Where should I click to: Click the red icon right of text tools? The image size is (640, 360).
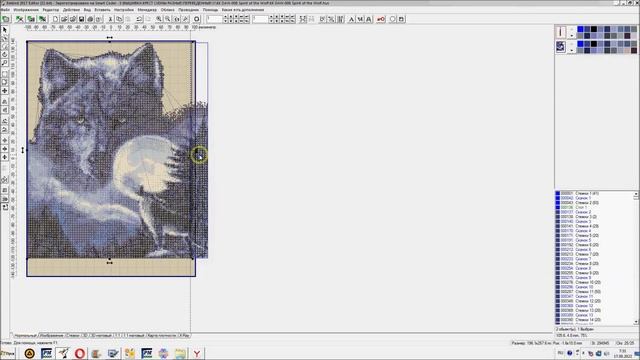[380, 19]
